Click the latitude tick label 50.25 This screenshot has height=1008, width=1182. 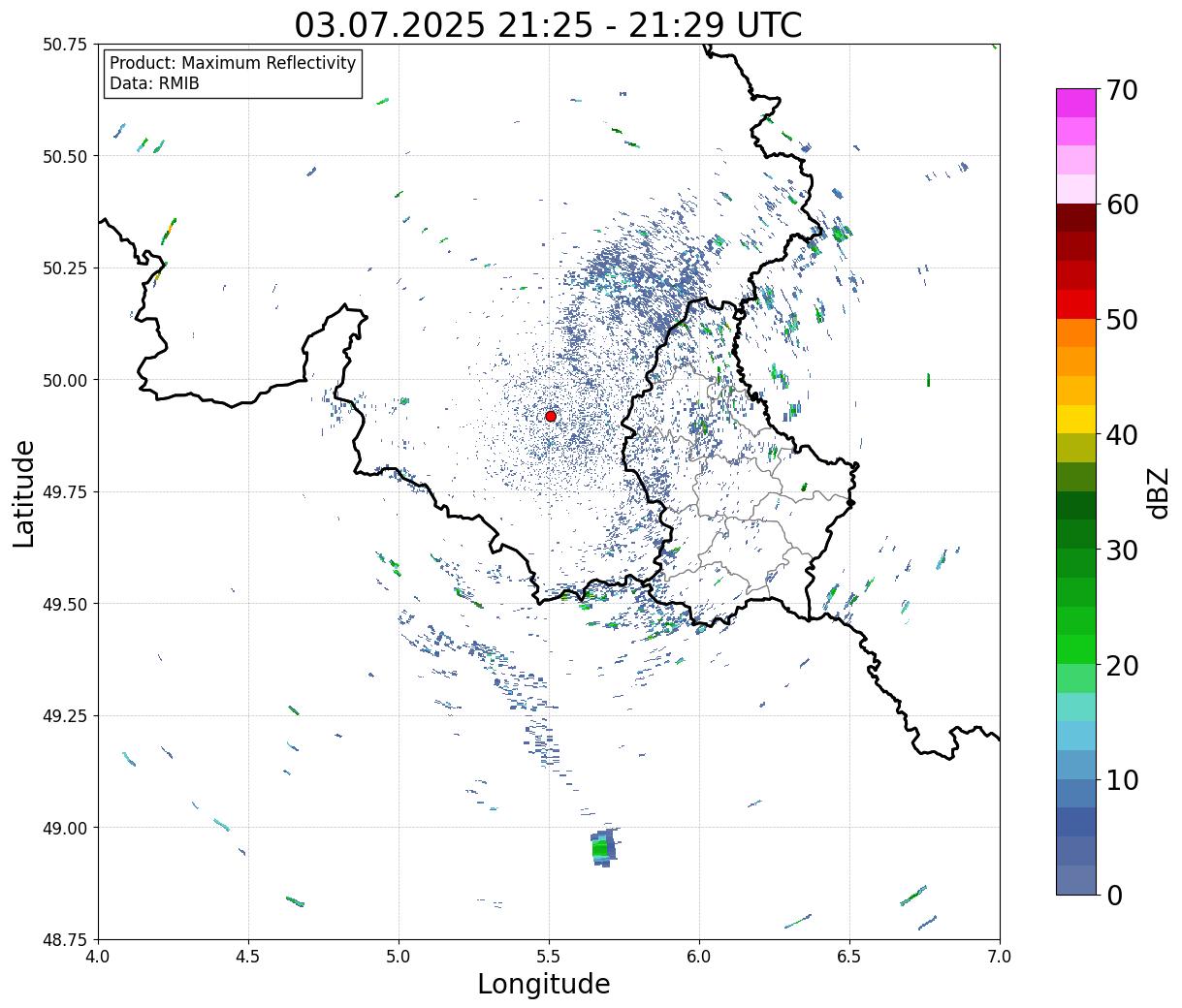[x=65, y=268]
